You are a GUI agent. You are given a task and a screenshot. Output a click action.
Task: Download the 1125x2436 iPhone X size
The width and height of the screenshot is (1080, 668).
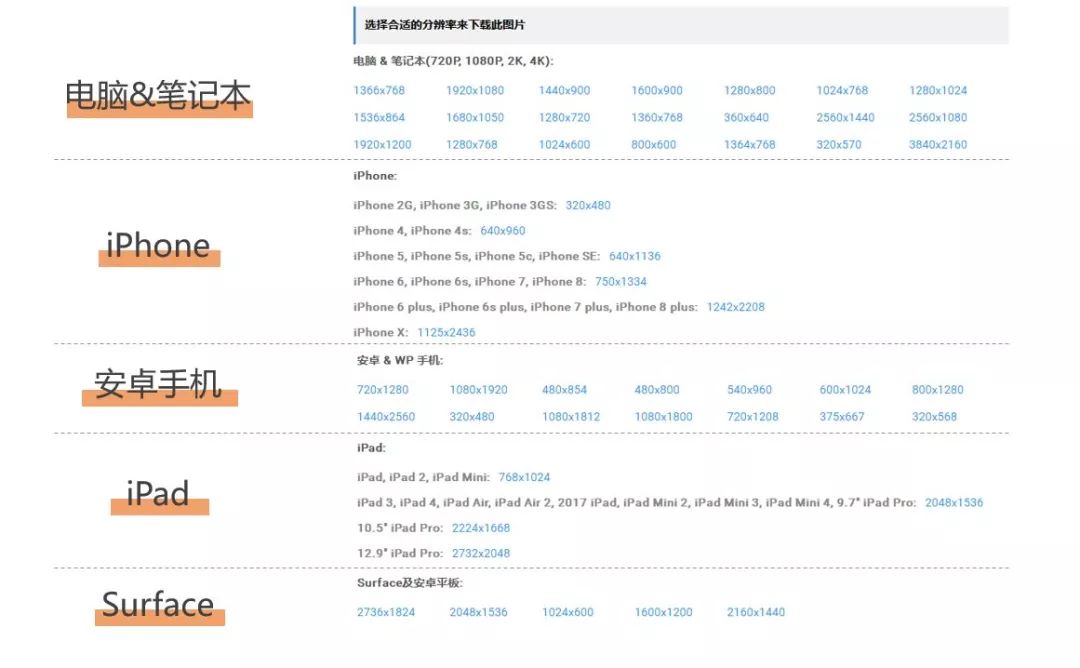pyautogui.click(x=446, y=333)
